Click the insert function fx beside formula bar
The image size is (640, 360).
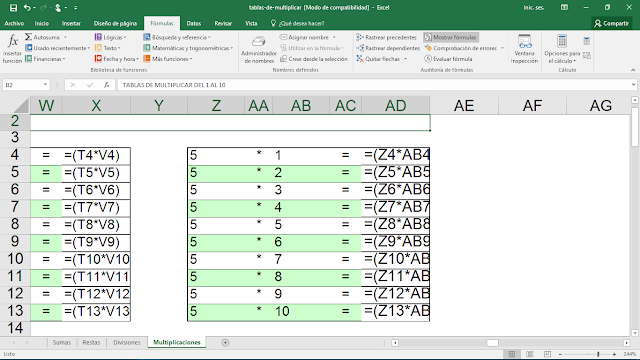pos(107,85)
